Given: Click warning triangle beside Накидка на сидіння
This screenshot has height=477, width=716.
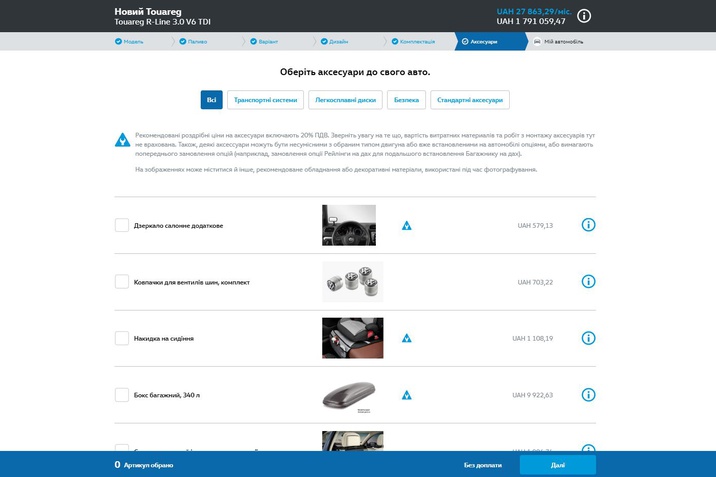Looking at the screenshot, I should 406,338.
